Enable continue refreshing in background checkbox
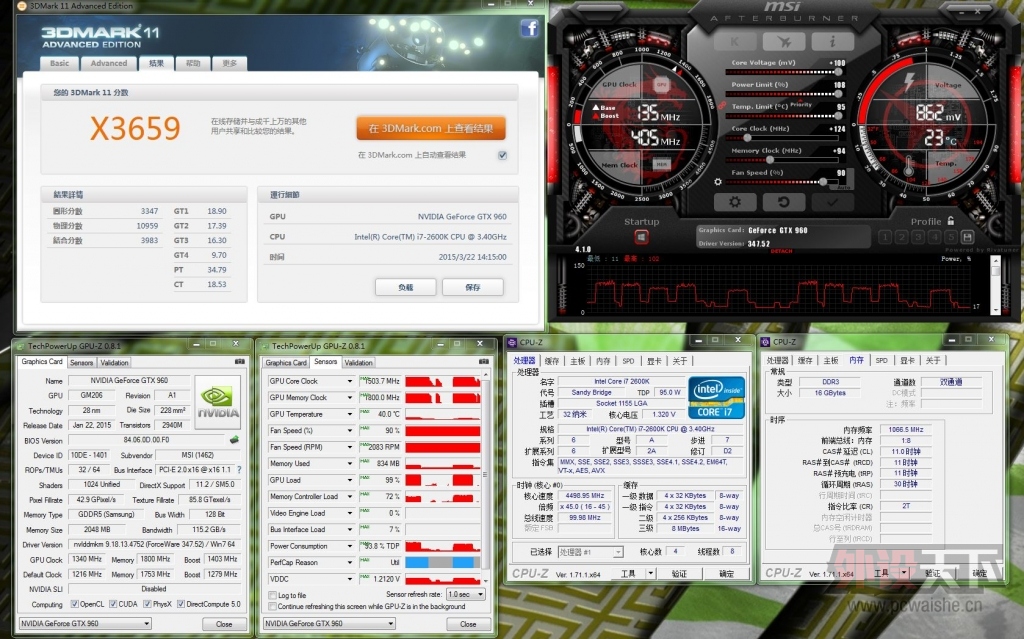Screen dimensions: 1024x639 tap(272, 607)
